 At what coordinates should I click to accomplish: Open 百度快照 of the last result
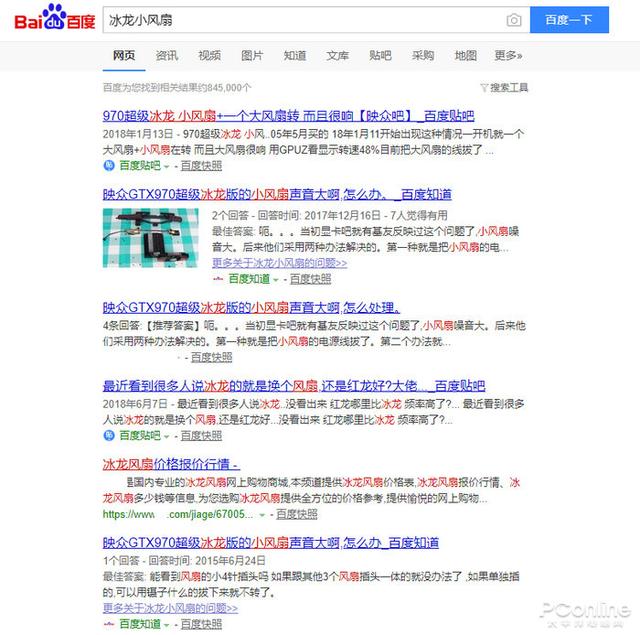[x=201, y=624]
